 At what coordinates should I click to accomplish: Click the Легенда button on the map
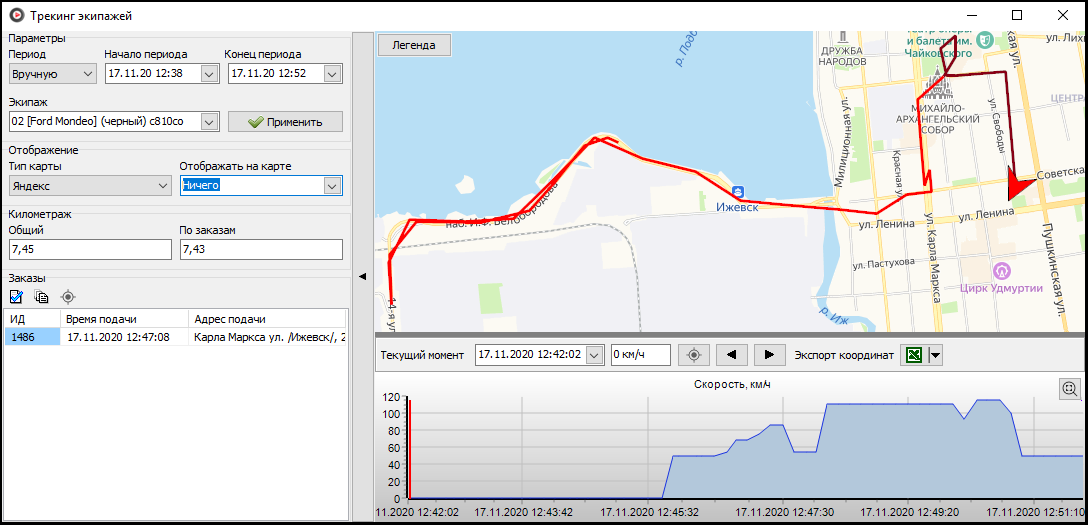[x=414, y=45]
